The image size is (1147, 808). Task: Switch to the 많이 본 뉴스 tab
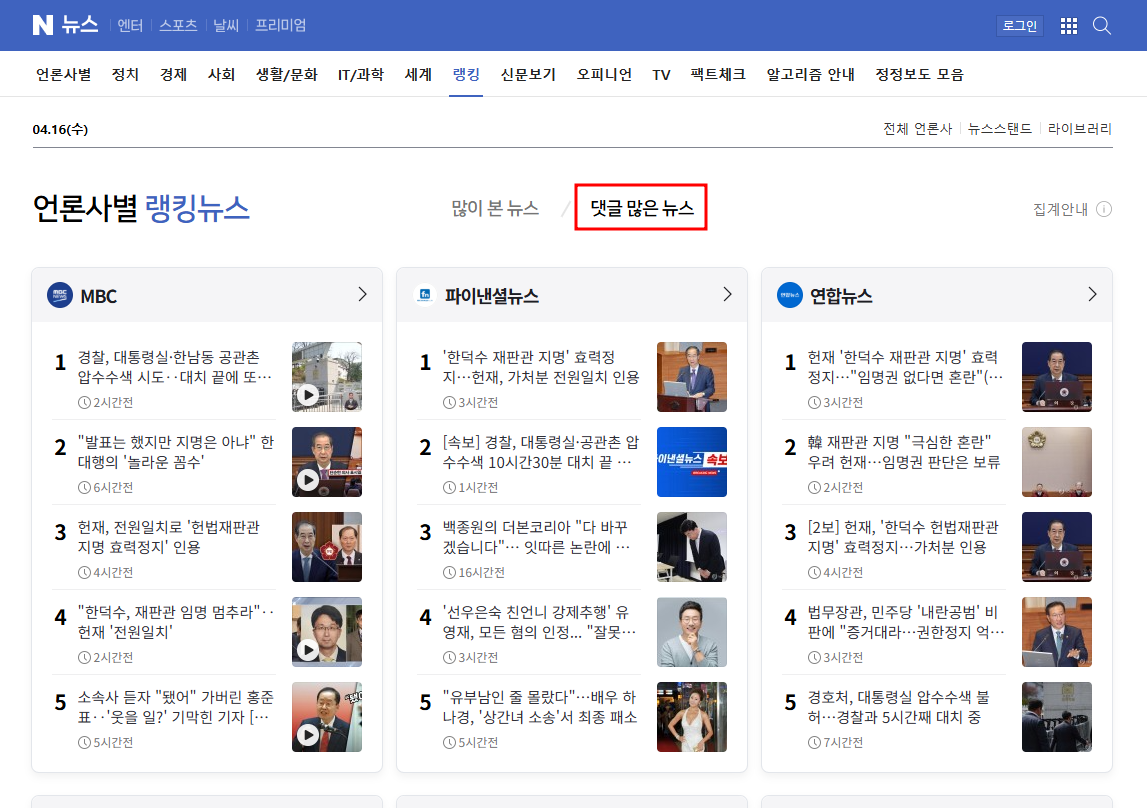click(x=494, y=209)
